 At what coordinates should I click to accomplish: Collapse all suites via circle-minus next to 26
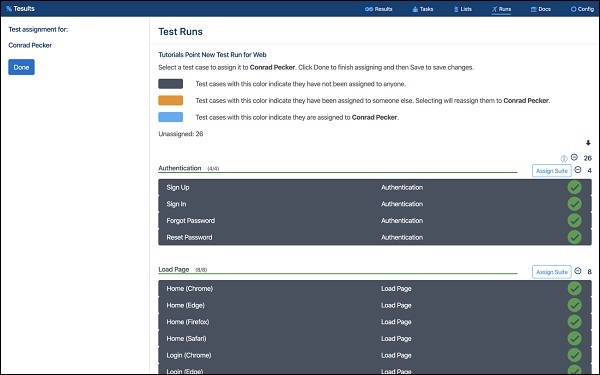pos(574,157)
